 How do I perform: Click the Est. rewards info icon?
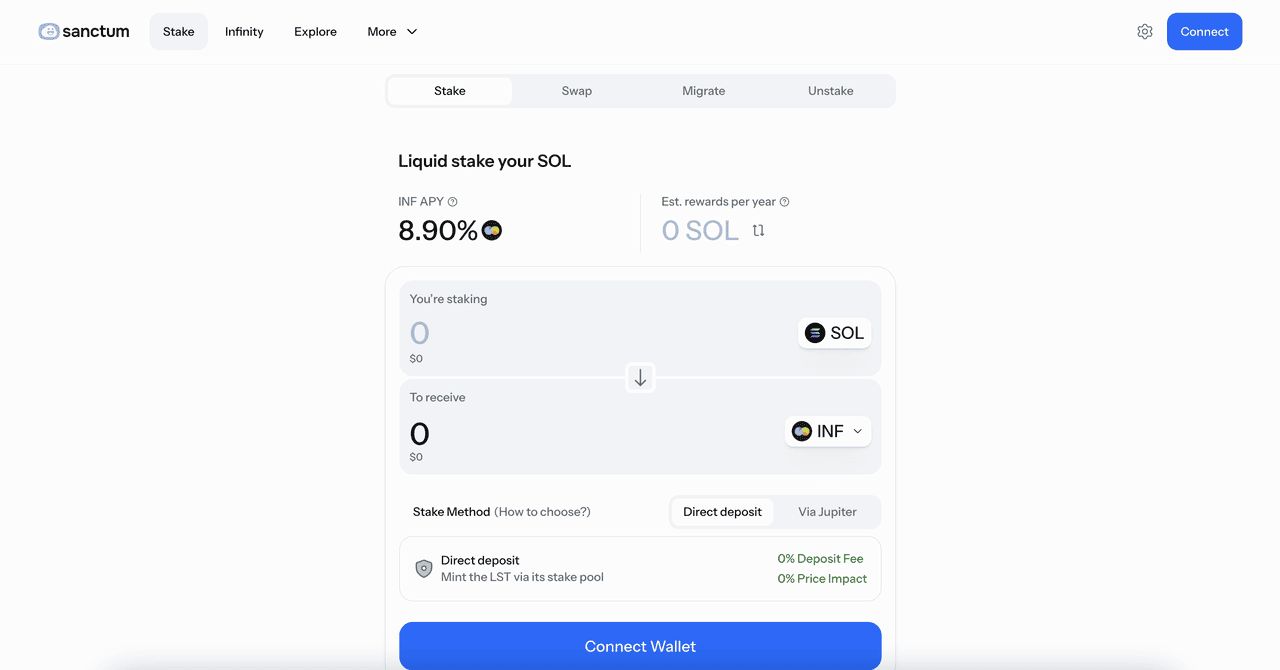click(x=784, y=202)
